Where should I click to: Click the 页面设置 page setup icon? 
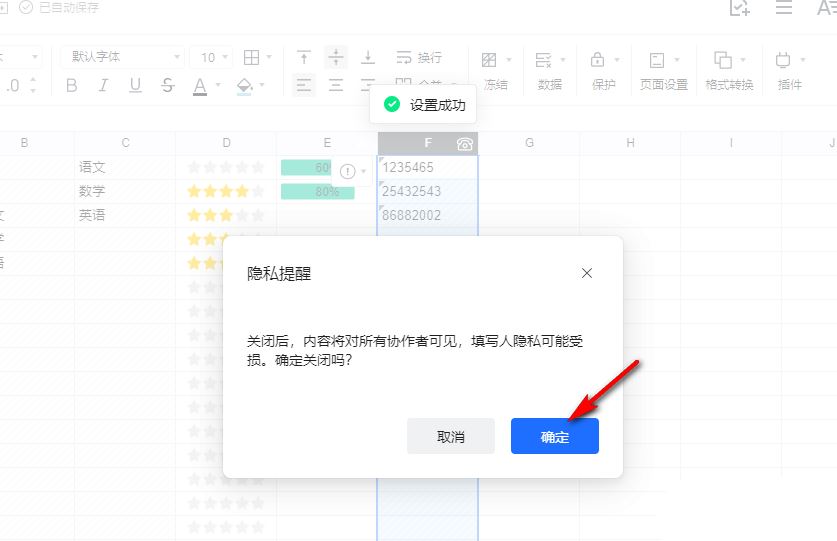point(657,60)
